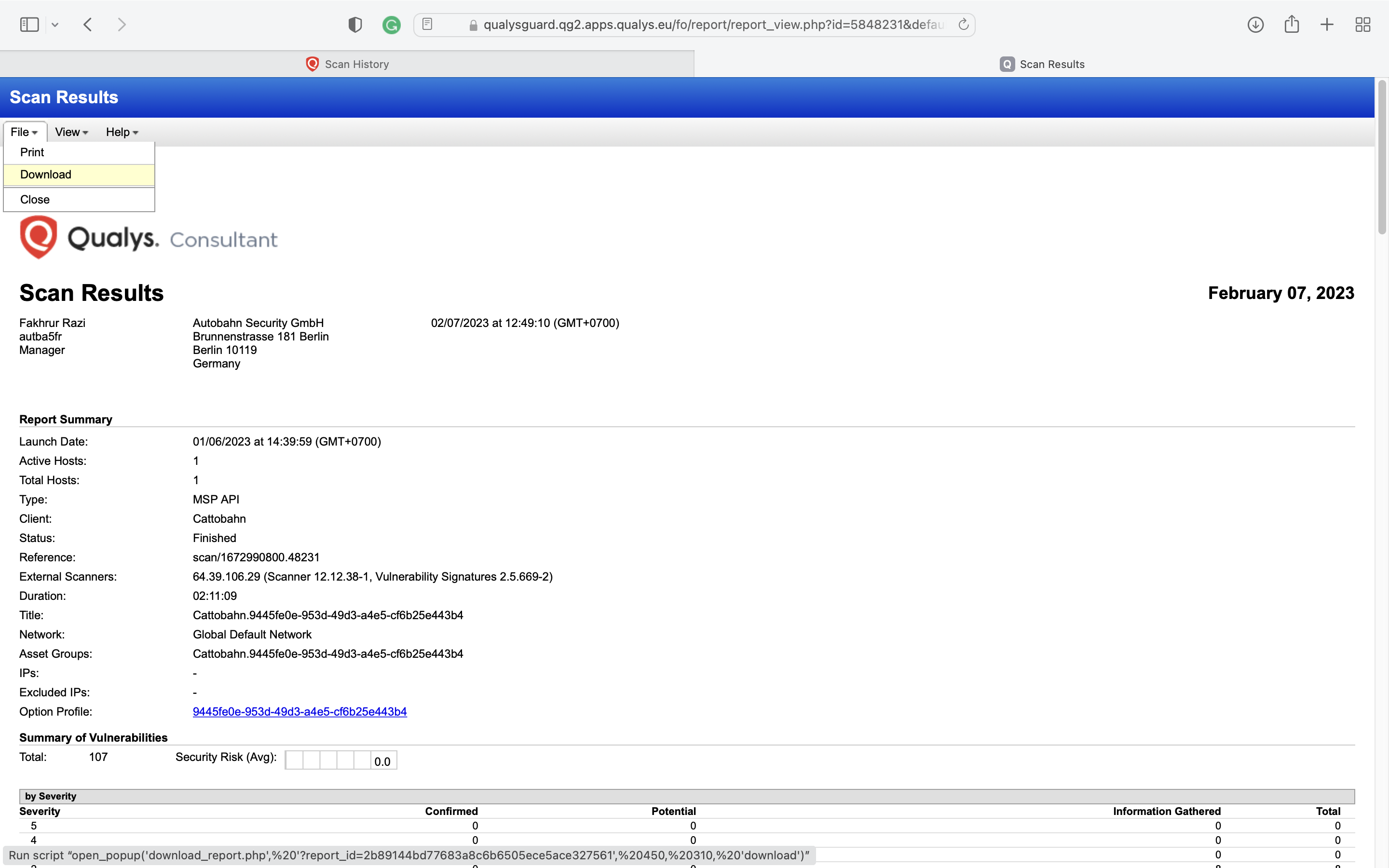Show tab overview grid
1389x868 pixels.
[x=1362, y=25]
